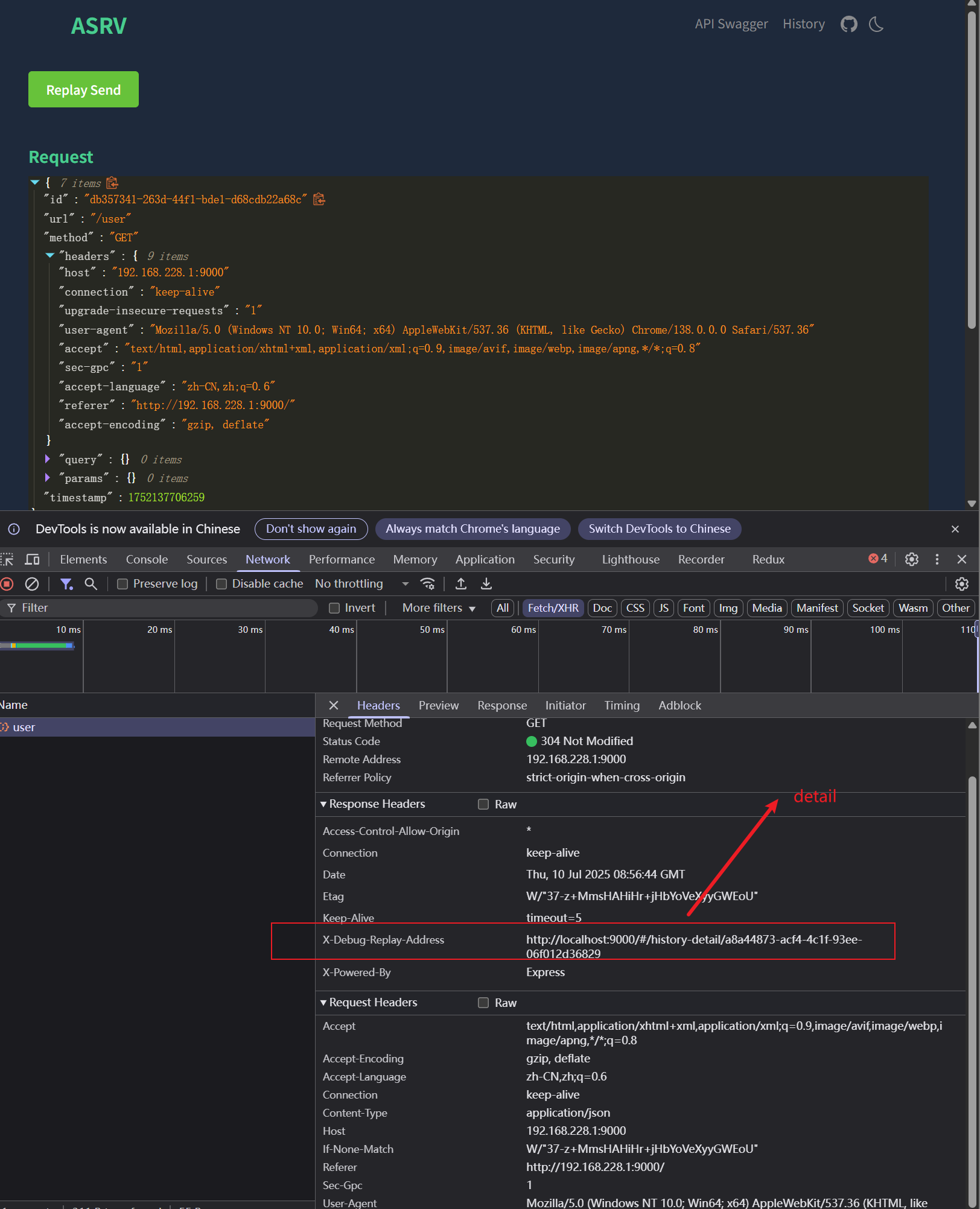Viewport: 980px width, 1209px height.
Task: Open network search magnifier
Action: click(91, 583)
